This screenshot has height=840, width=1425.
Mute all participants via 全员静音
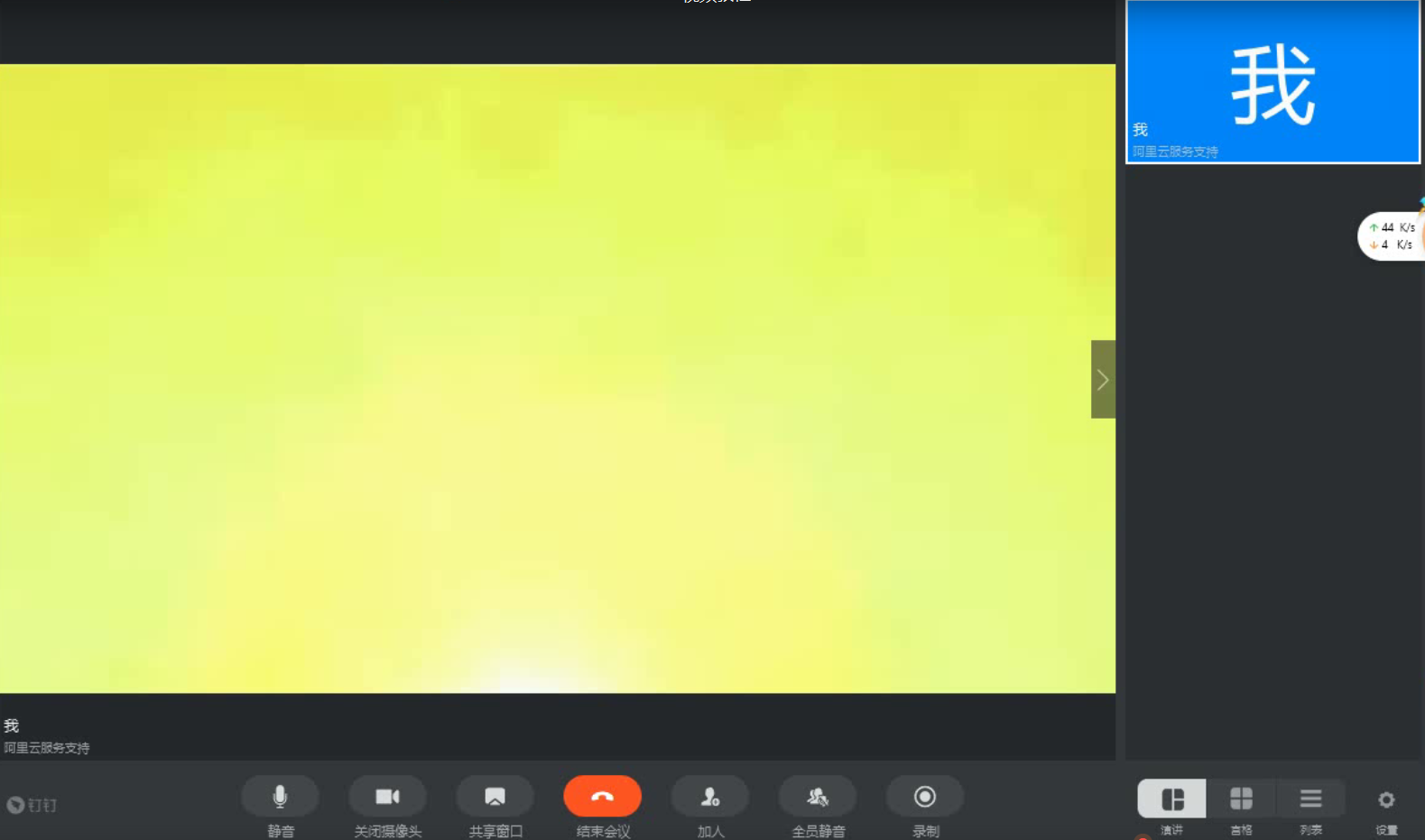[x=818, y=797]
